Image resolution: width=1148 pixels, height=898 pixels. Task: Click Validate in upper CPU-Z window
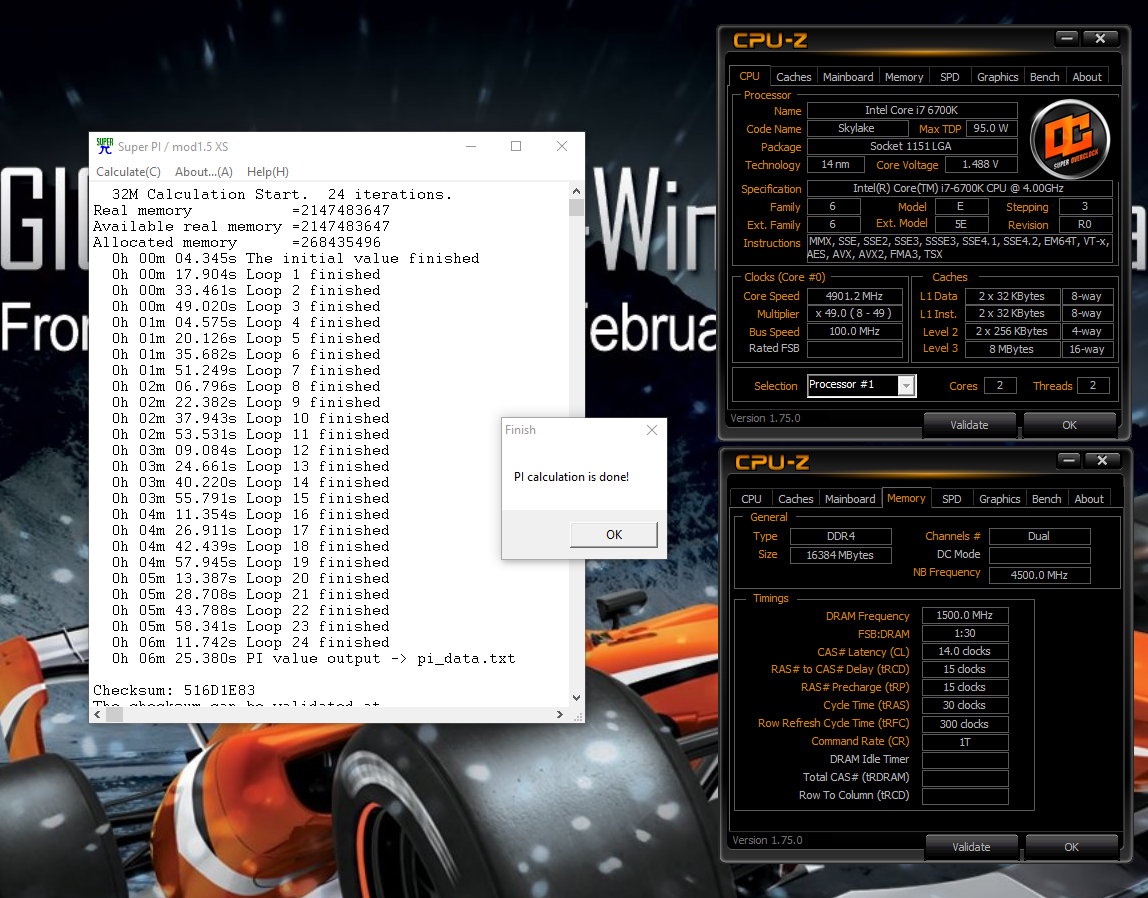(x=969, y=425)
